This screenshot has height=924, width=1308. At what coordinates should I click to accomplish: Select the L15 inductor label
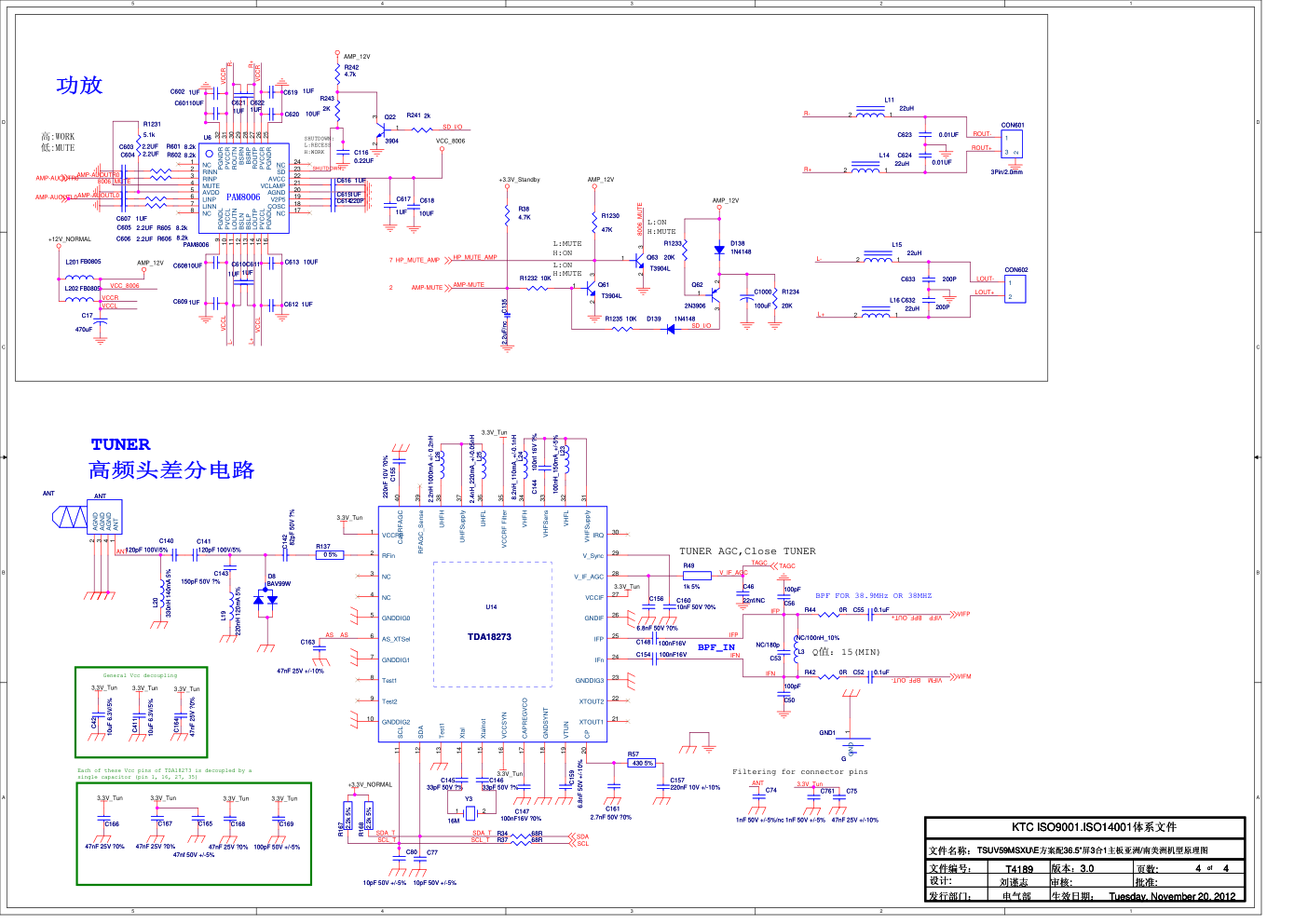click(896, 245)
